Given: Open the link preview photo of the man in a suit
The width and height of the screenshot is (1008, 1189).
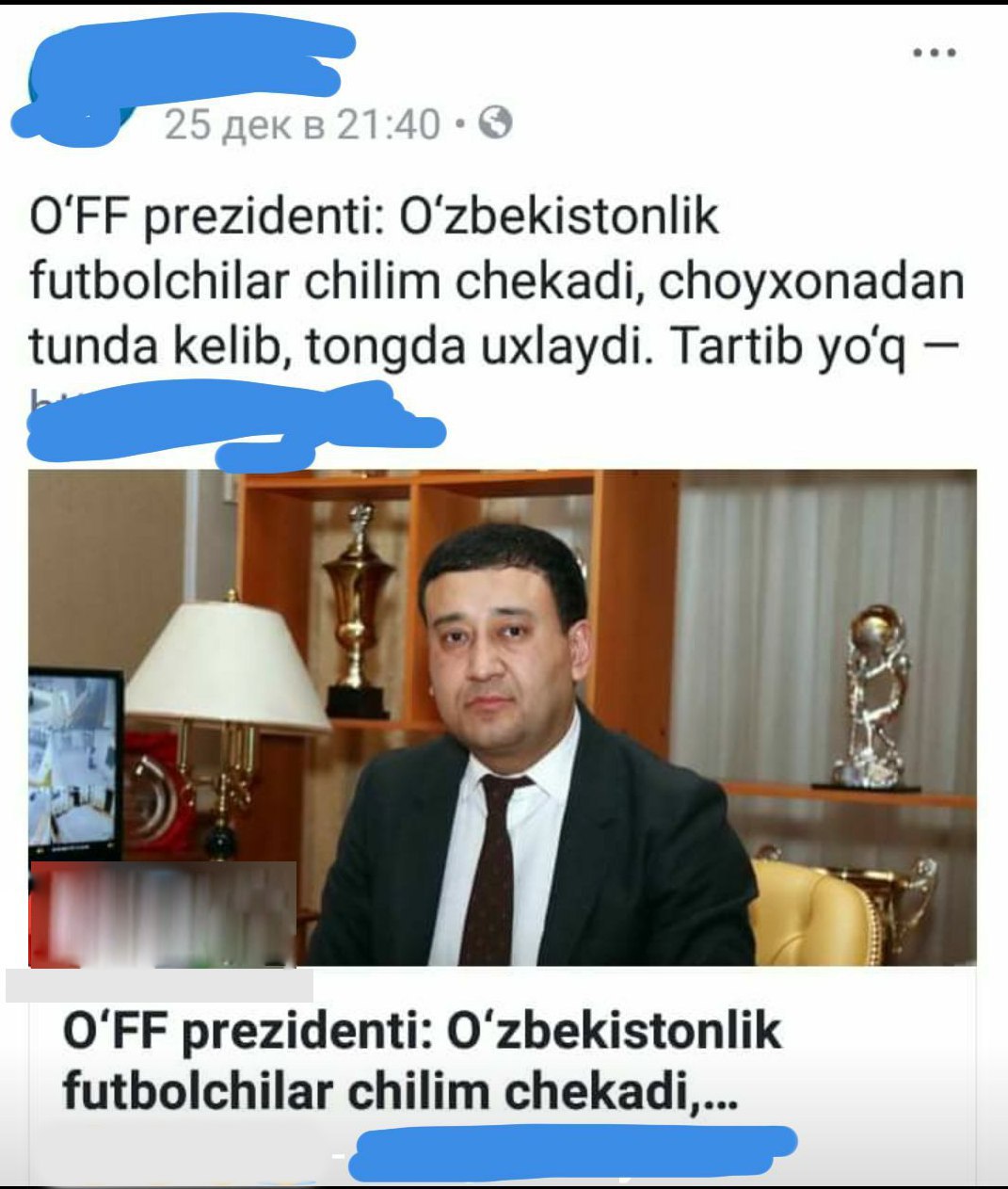Looking at the screenshot, I should pyautogui.click(x=503, y=718).
